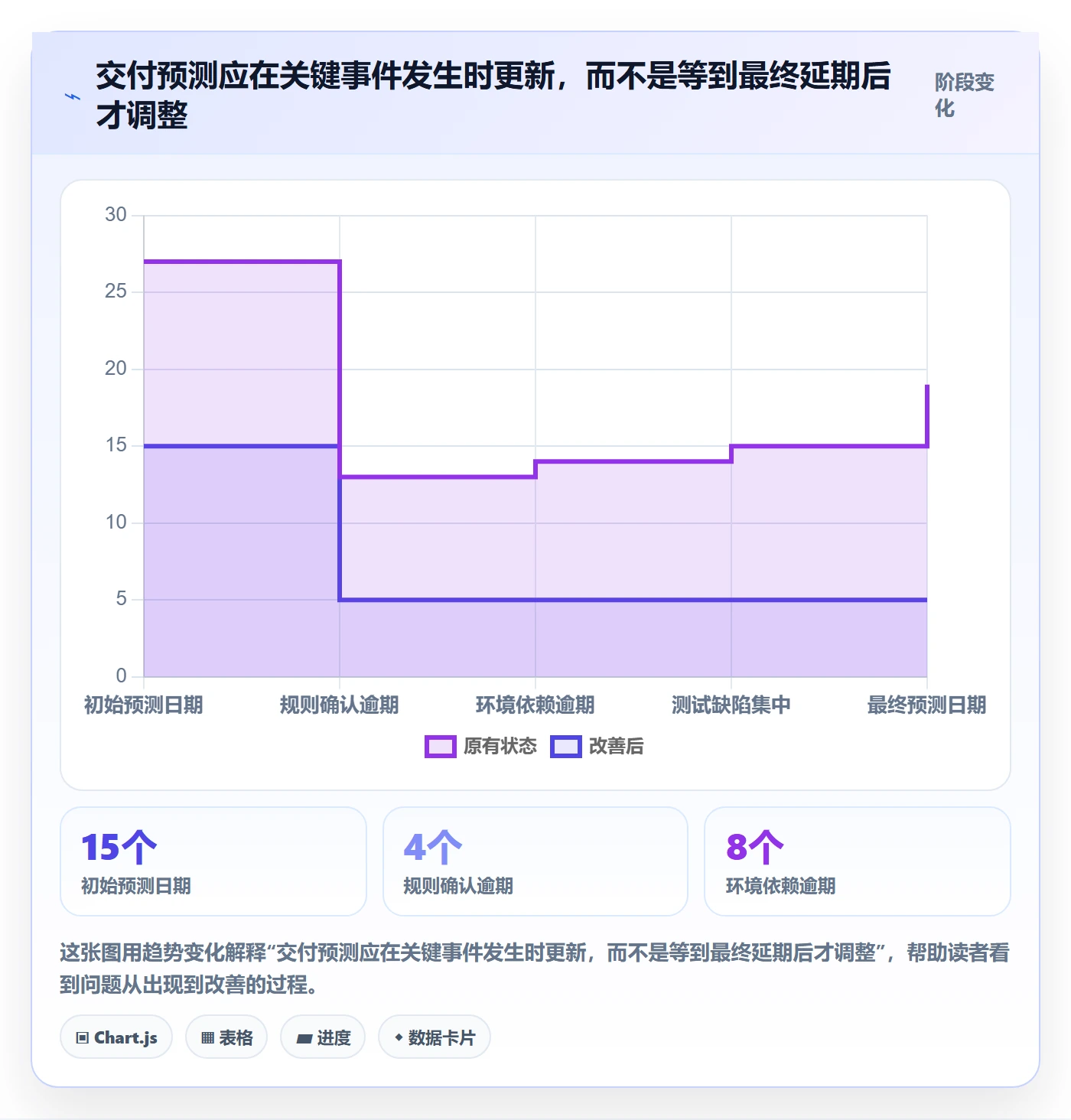Click the 最终预测日期 x-axis label
The width and height of the screenshot is (1071, 1120).
coord(927,705)
